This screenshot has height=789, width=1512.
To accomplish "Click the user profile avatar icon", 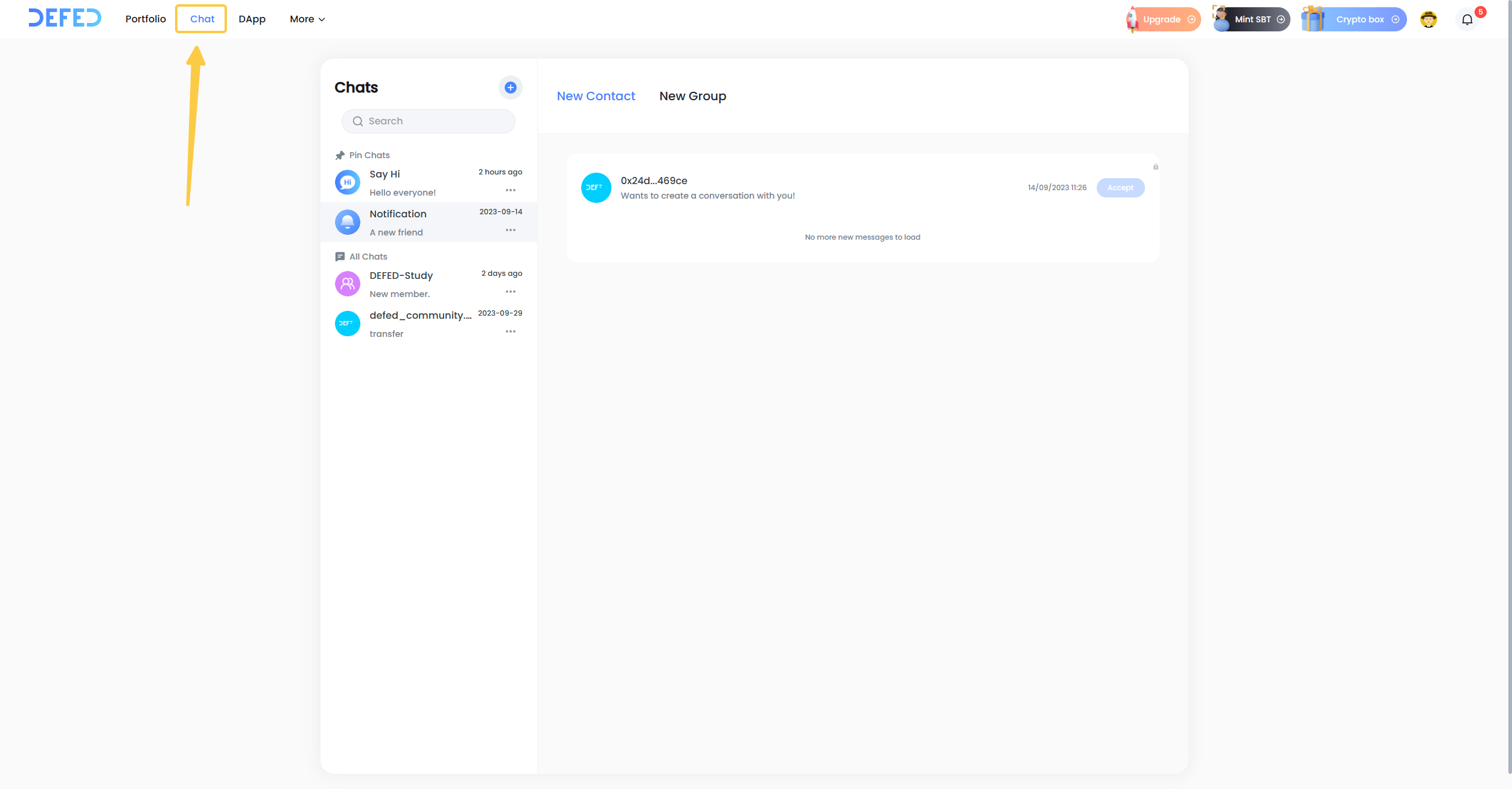I will [1428, 19].
